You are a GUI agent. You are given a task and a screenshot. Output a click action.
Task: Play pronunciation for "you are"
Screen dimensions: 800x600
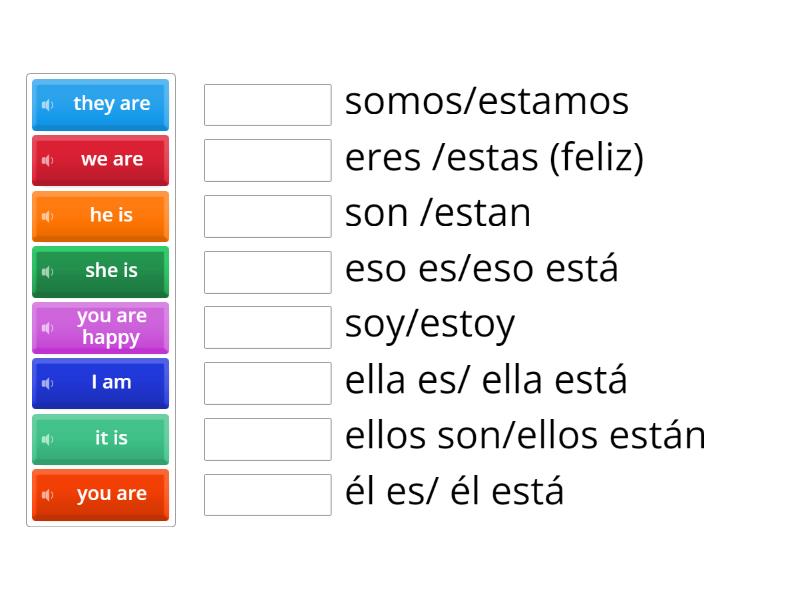coord(48,494)
